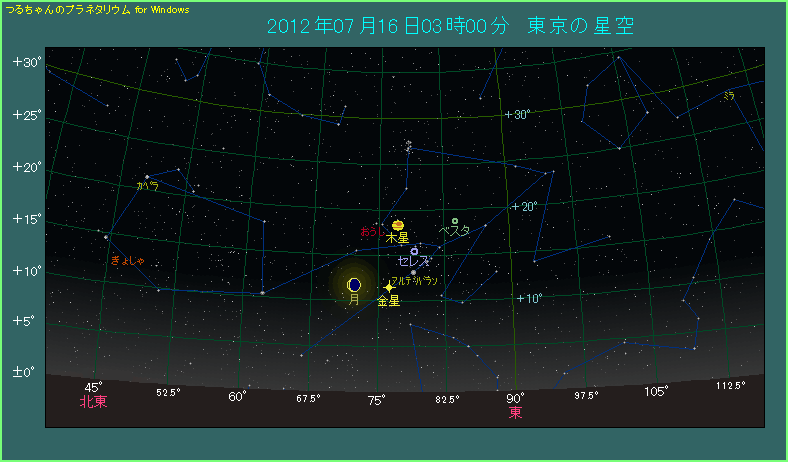Select the Aldebaran star dot

point(413,272)
